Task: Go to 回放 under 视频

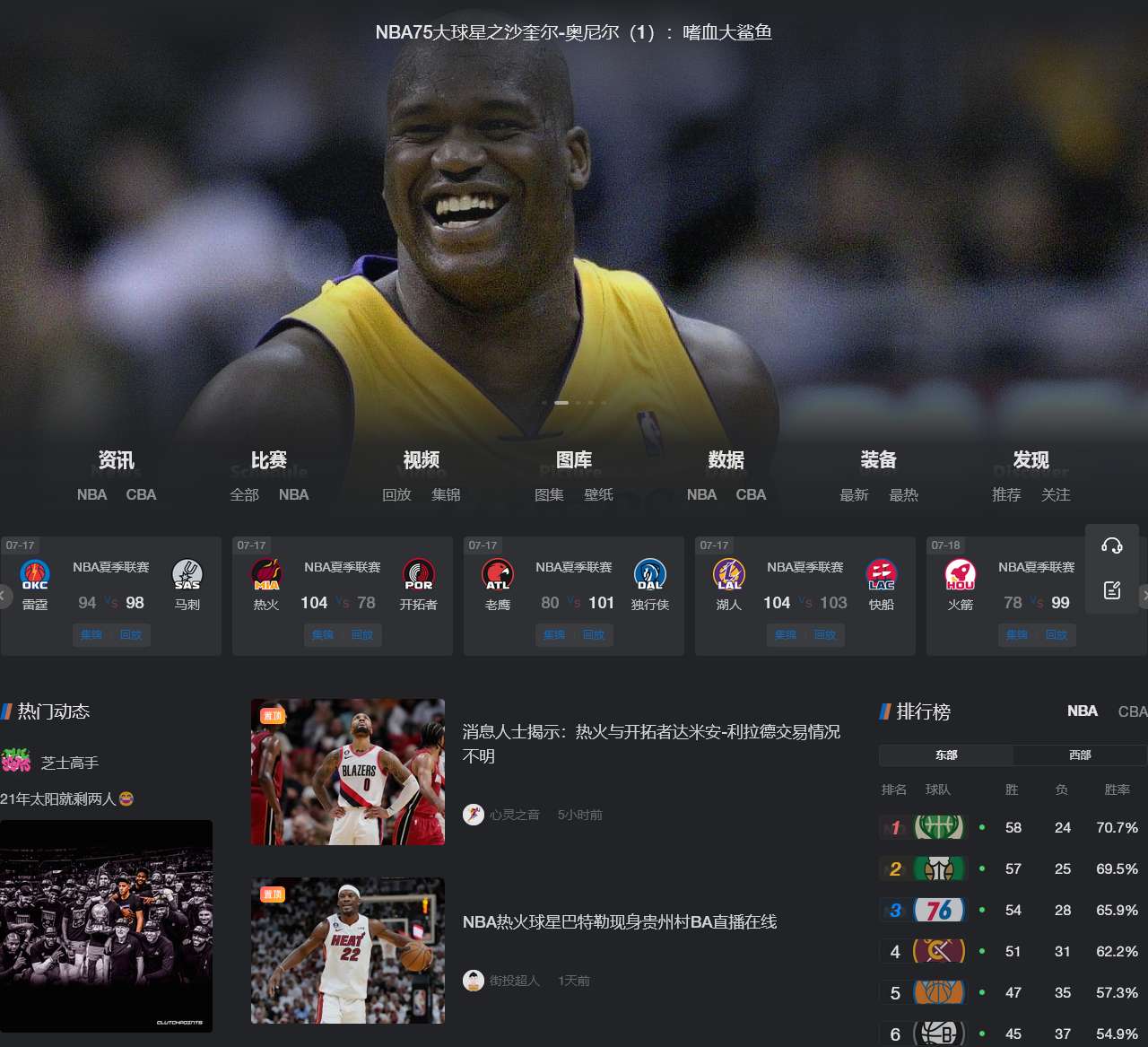Action: (x=396, y=494)
